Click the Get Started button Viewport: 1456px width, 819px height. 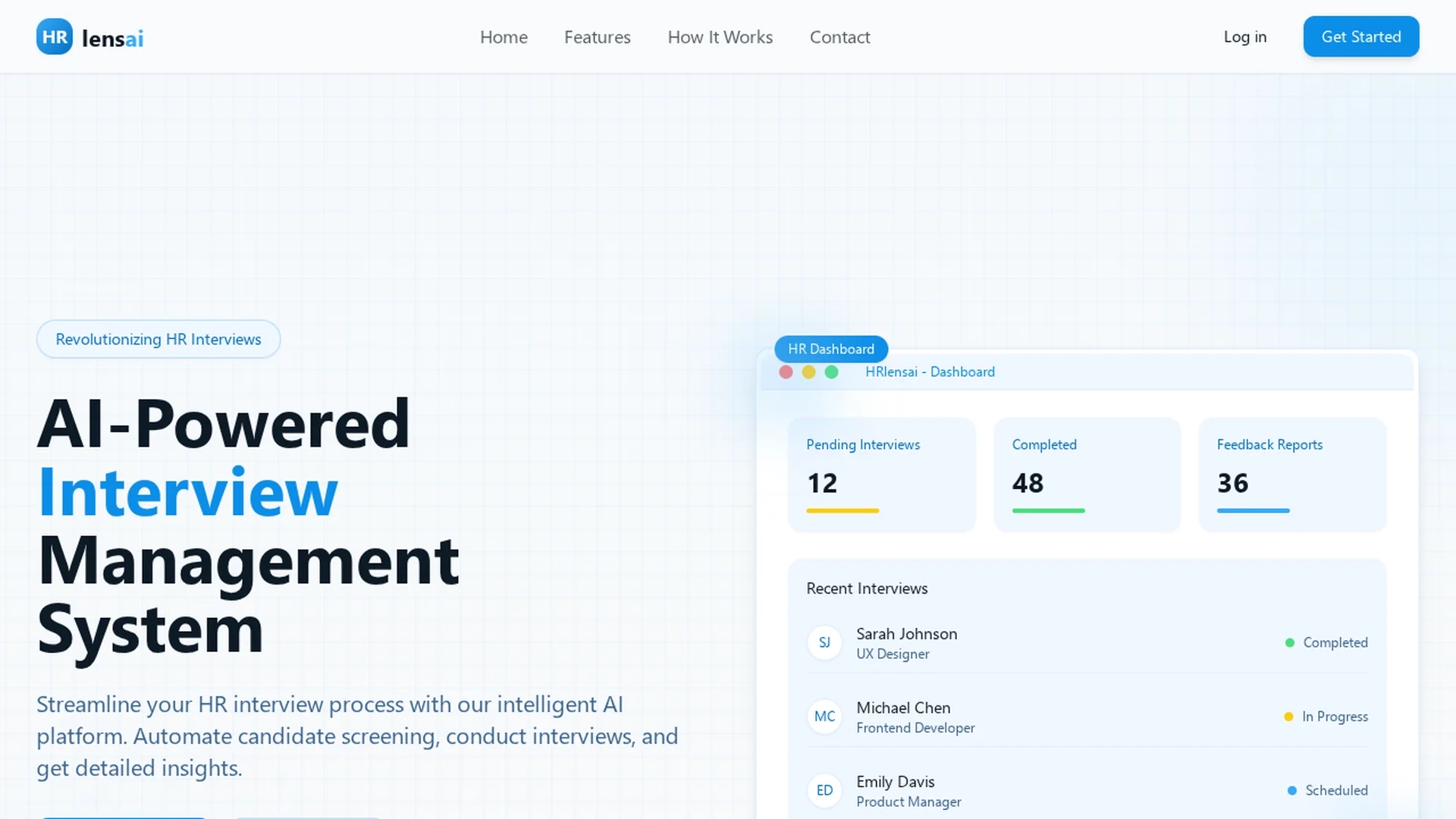point(1361,36)
